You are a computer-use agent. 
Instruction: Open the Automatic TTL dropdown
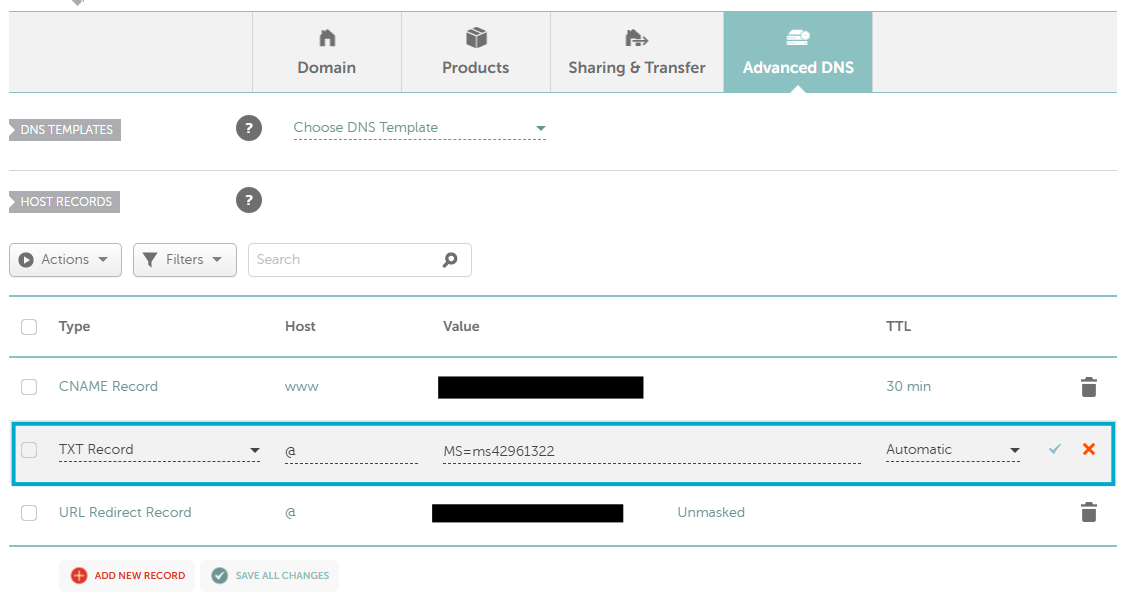pyautogui.click(x=952, y=450)
